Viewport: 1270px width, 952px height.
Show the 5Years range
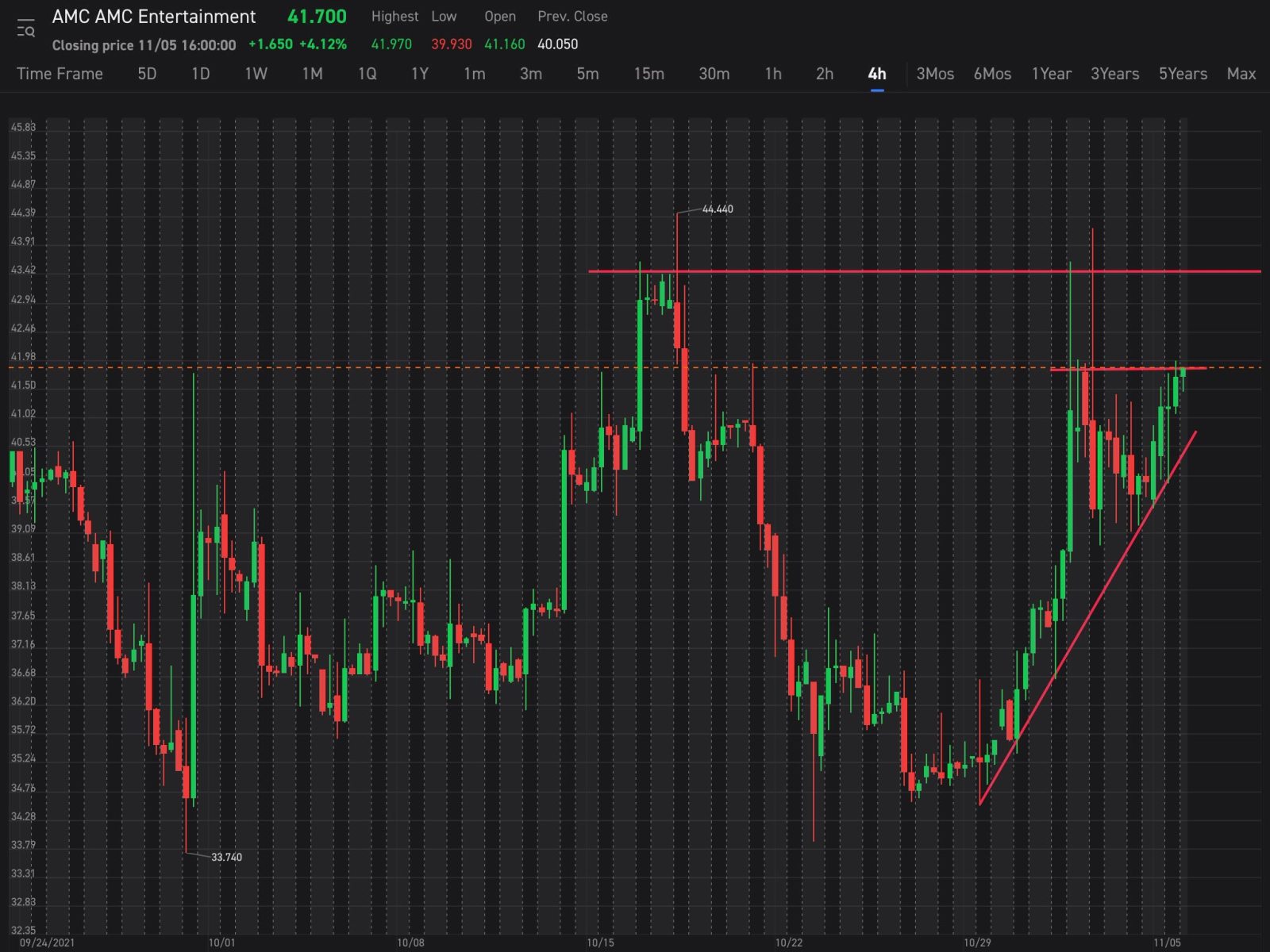pyautogui.click(x=1183, y=74)
